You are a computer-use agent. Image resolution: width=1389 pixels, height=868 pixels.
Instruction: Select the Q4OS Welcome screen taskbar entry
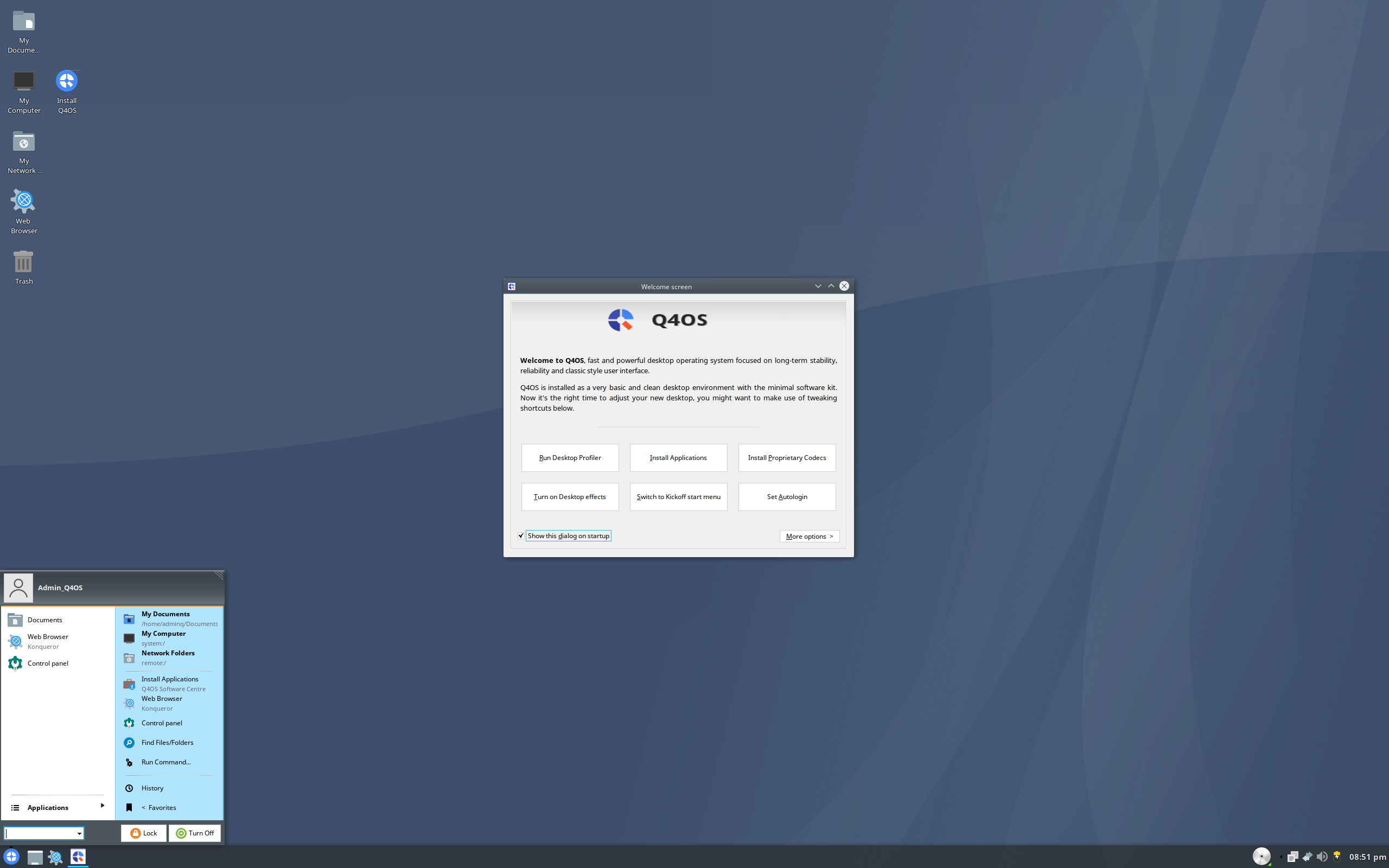click(78, 857)
